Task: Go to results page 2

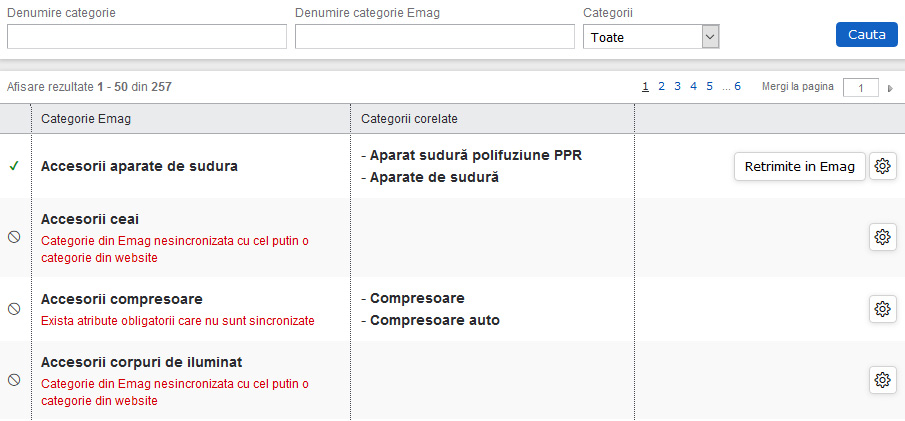Action: 662,87
